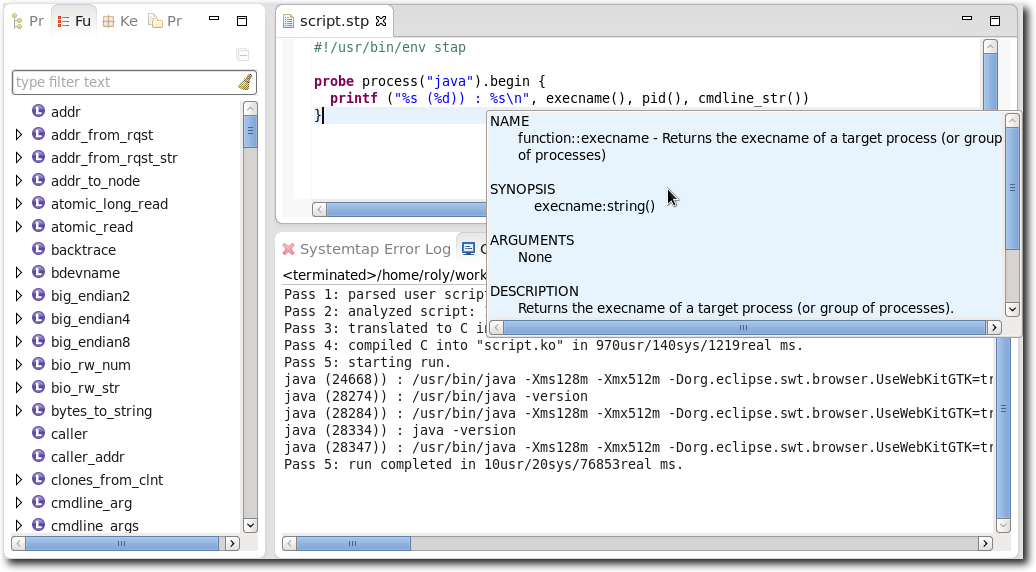Minimize the left Functions view panel

pos(213,20)
